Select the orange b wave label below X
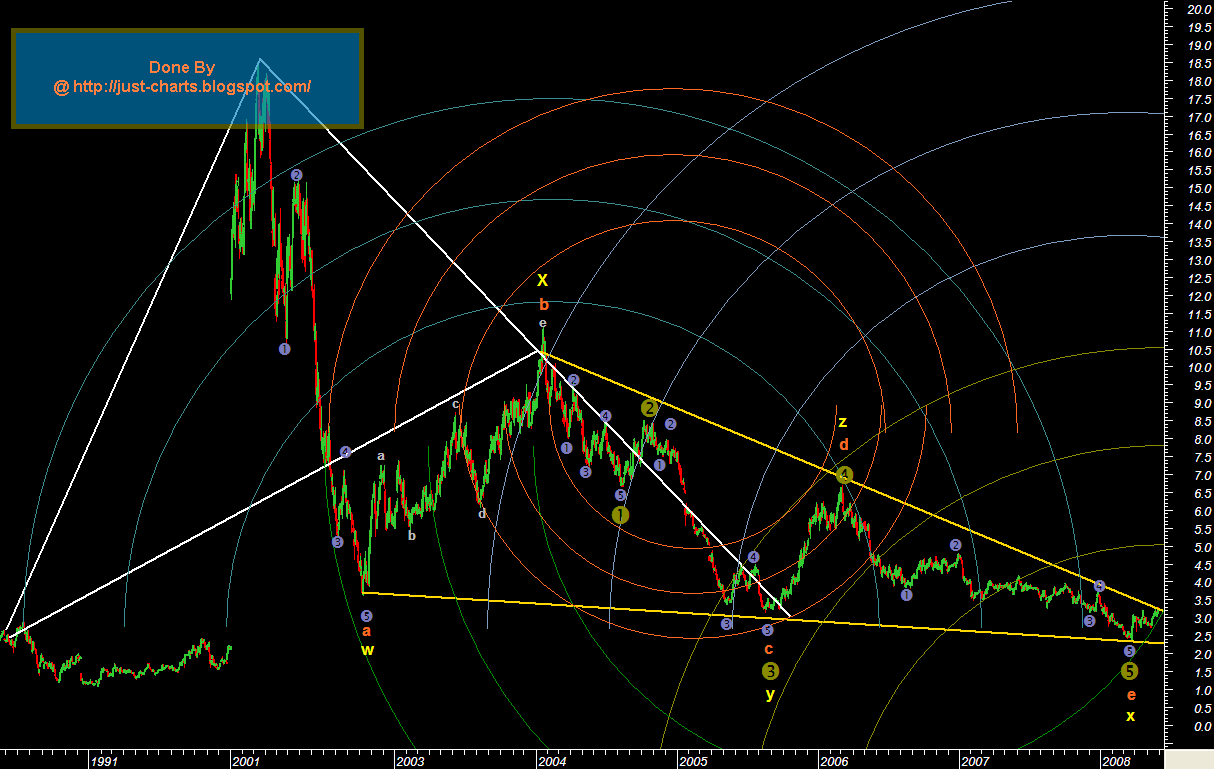 tap(544, 305)
